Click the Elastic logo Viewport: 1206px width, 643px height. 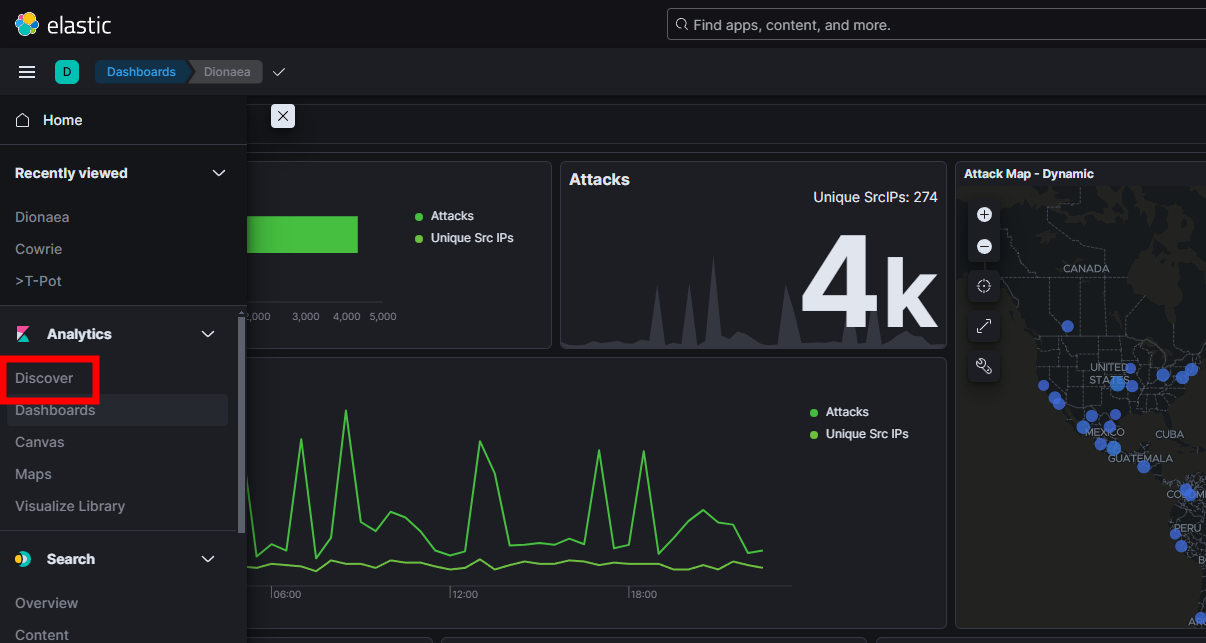click(63, 24)
